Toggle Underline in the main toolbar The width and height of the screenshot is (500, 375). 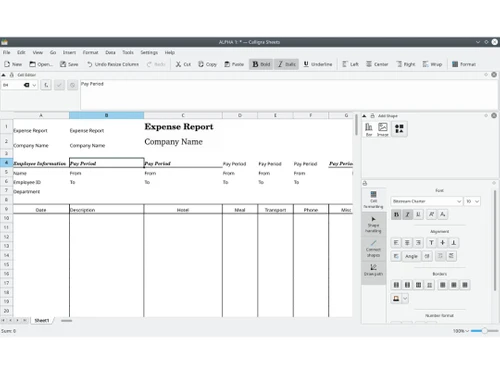pos(318,64)
